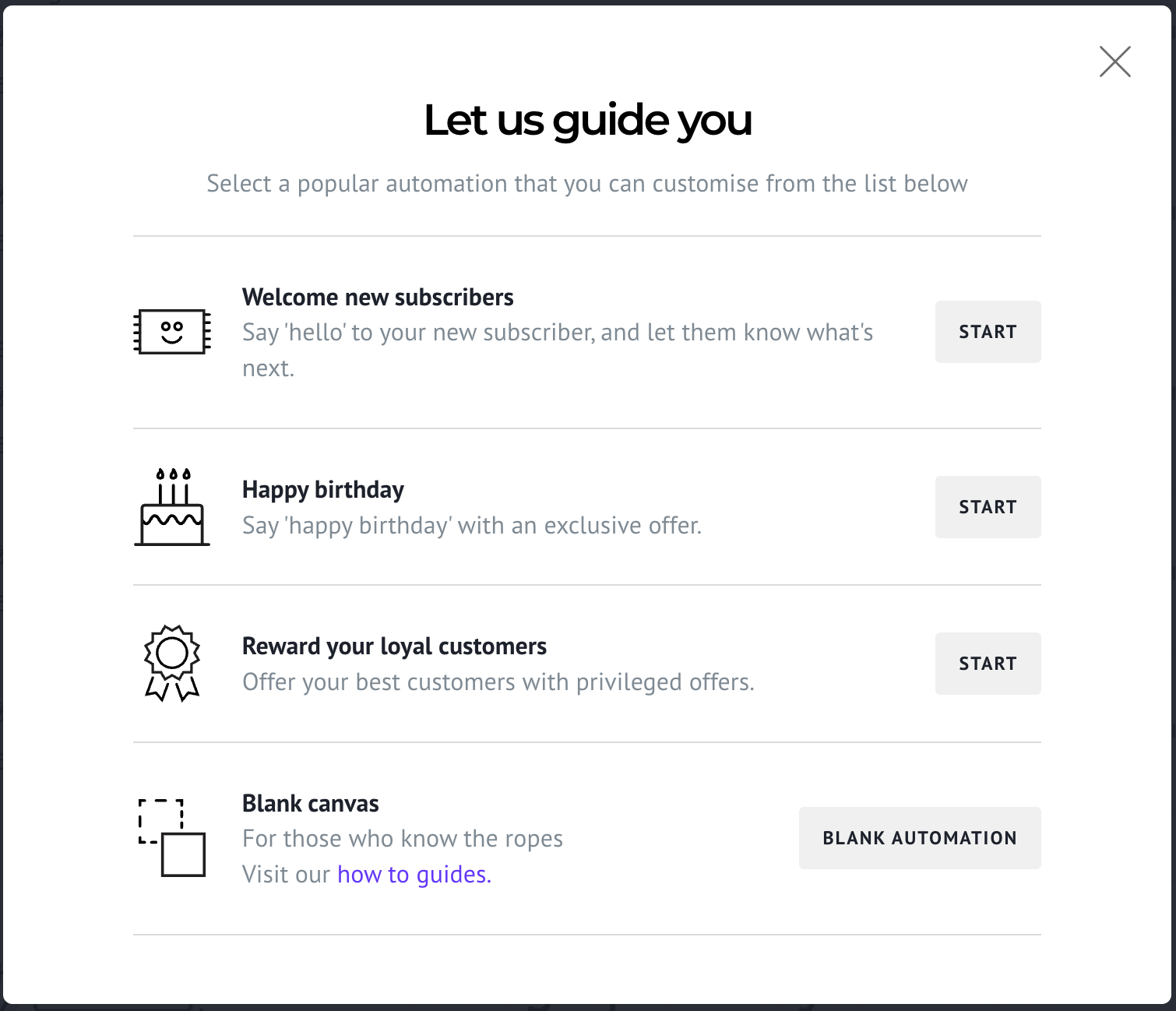Viewport: 1176px width, 1011px height.
Task: Select the Blank canvas title
Action: coord(311,803)
